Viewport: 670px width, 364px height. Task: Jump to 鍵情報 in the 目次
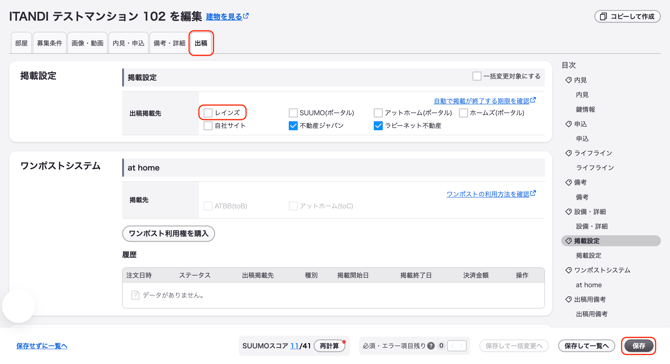[585, 109]
